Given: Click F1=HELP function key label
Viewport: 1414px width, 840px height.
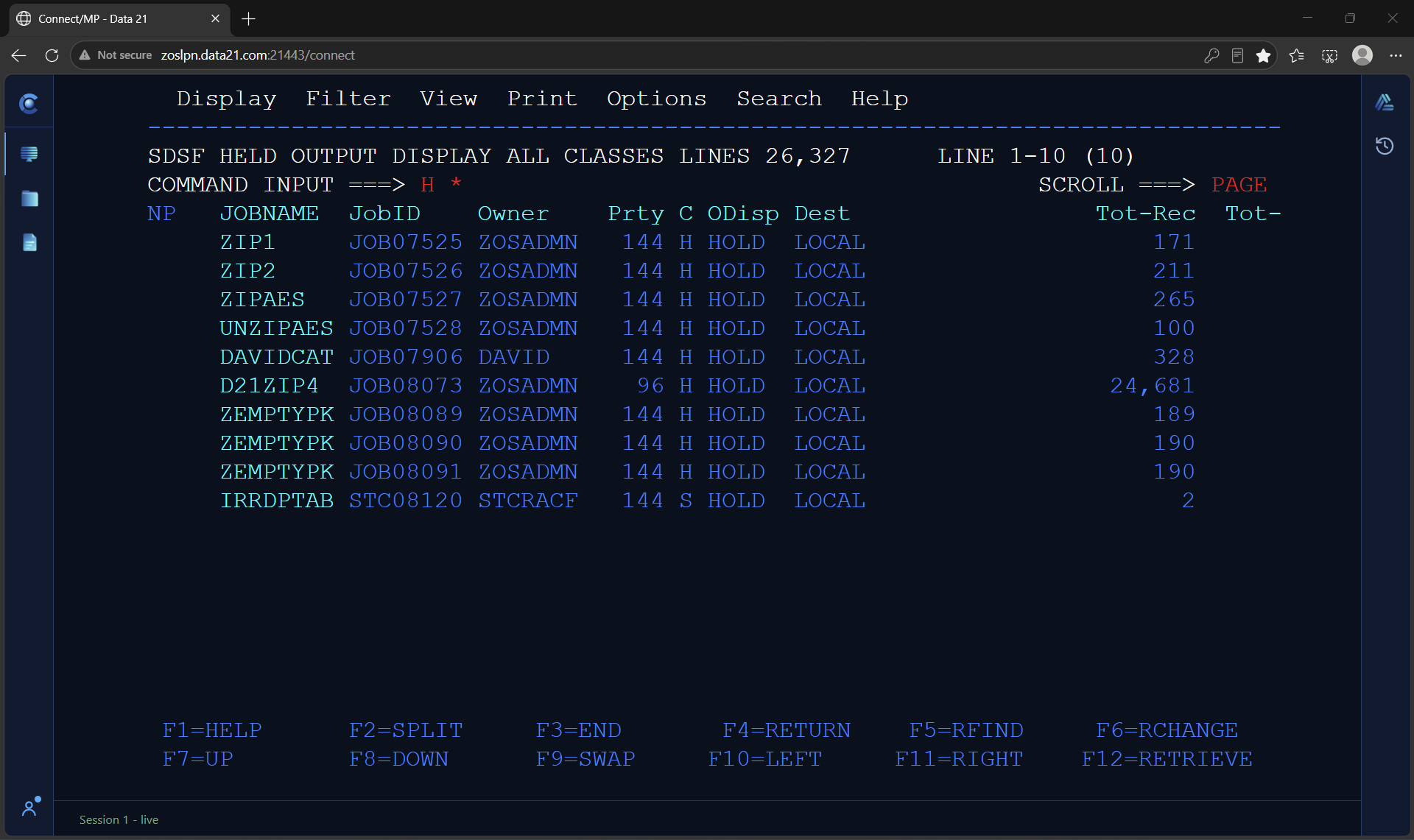Looking at the screenshot, I should 212,730.
